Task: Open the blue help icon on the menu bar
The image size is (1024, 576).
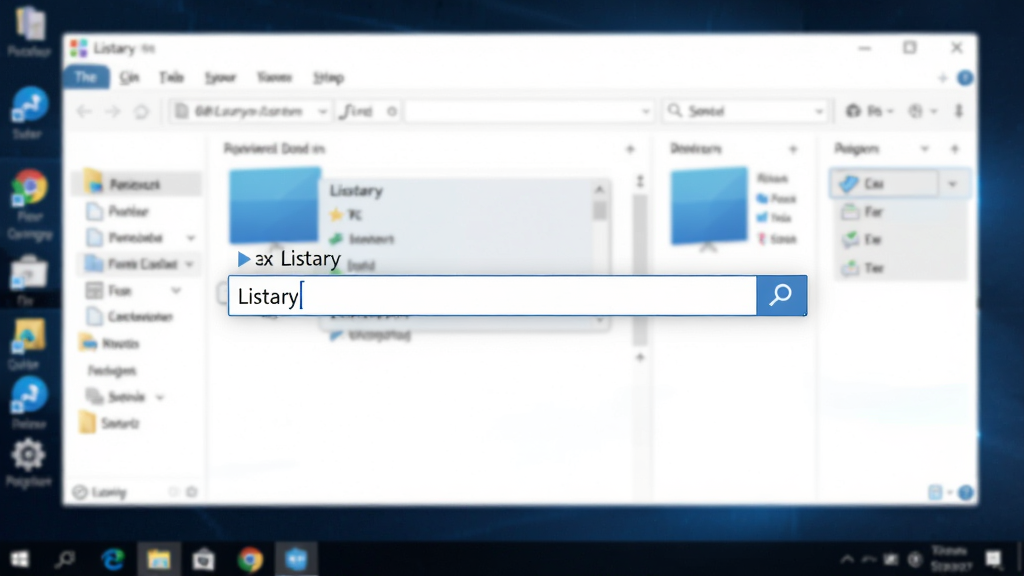Action: pos(965,78)
